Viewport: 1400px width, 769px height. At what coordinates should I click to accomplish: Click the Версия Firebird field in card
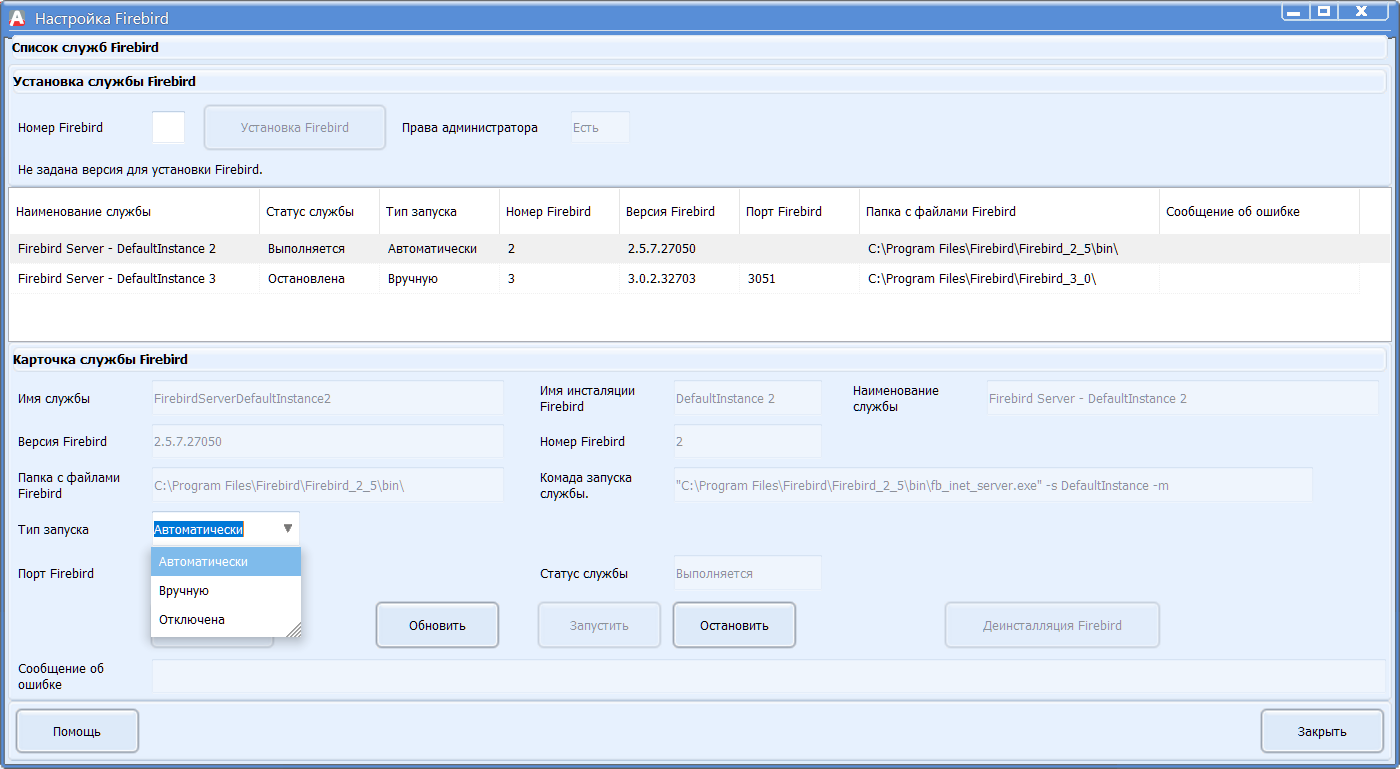[327, 441]
